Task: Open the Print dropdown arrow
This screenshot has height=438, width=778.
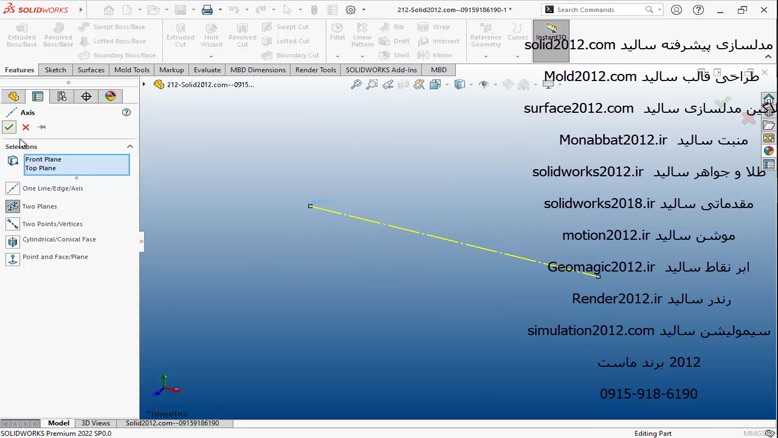Action: (220, 9)
